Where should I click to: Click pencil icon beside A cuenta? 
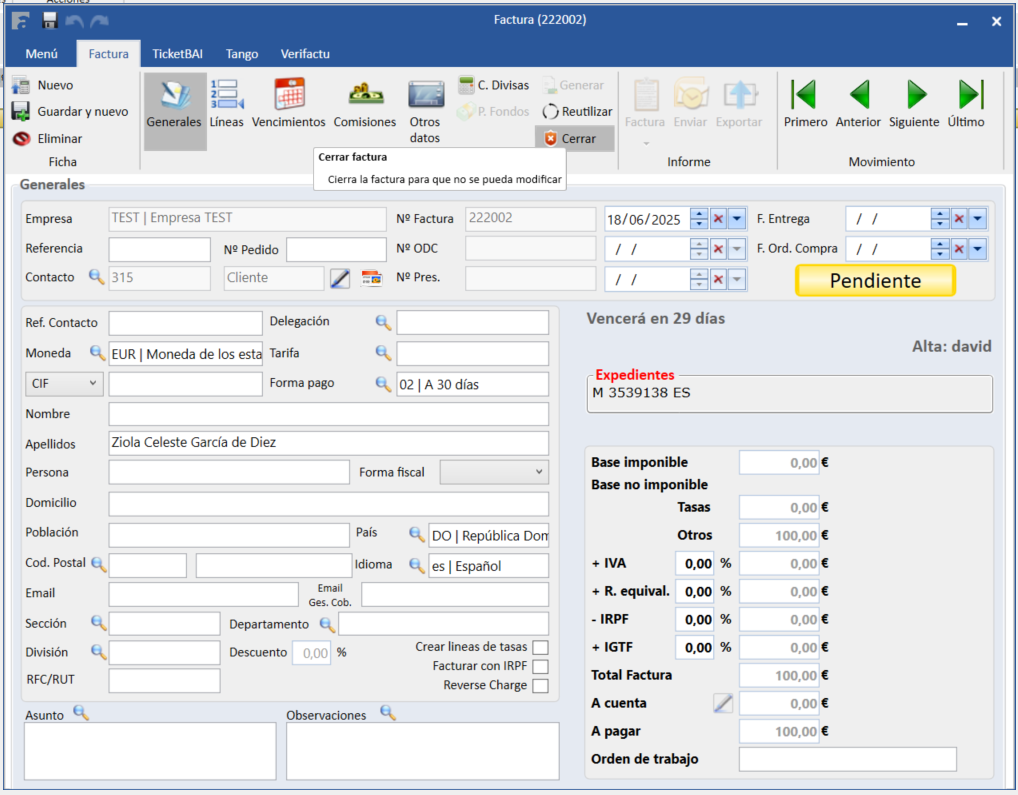(x=723, y=703)
